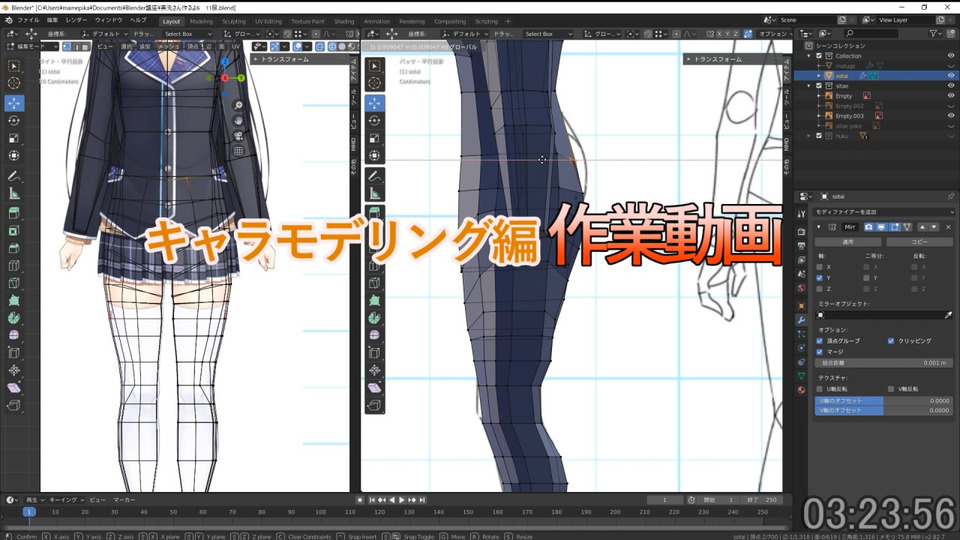The width and height of the screenshot is (960, 540).
Task: Activate the Scale tool in left viewport
Action: [x=14, y=138]
